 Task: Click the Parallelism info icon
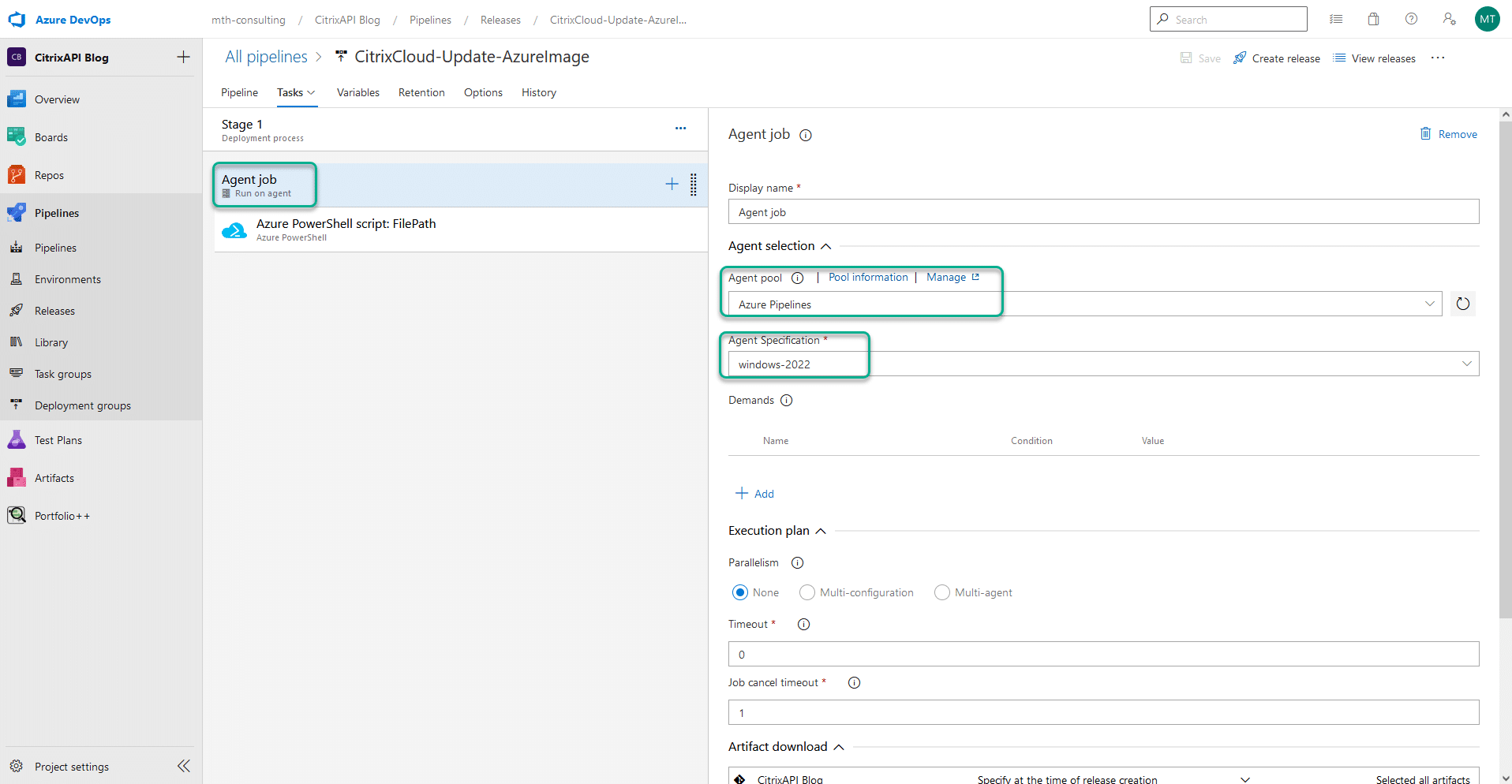click(x=798, y=562)
